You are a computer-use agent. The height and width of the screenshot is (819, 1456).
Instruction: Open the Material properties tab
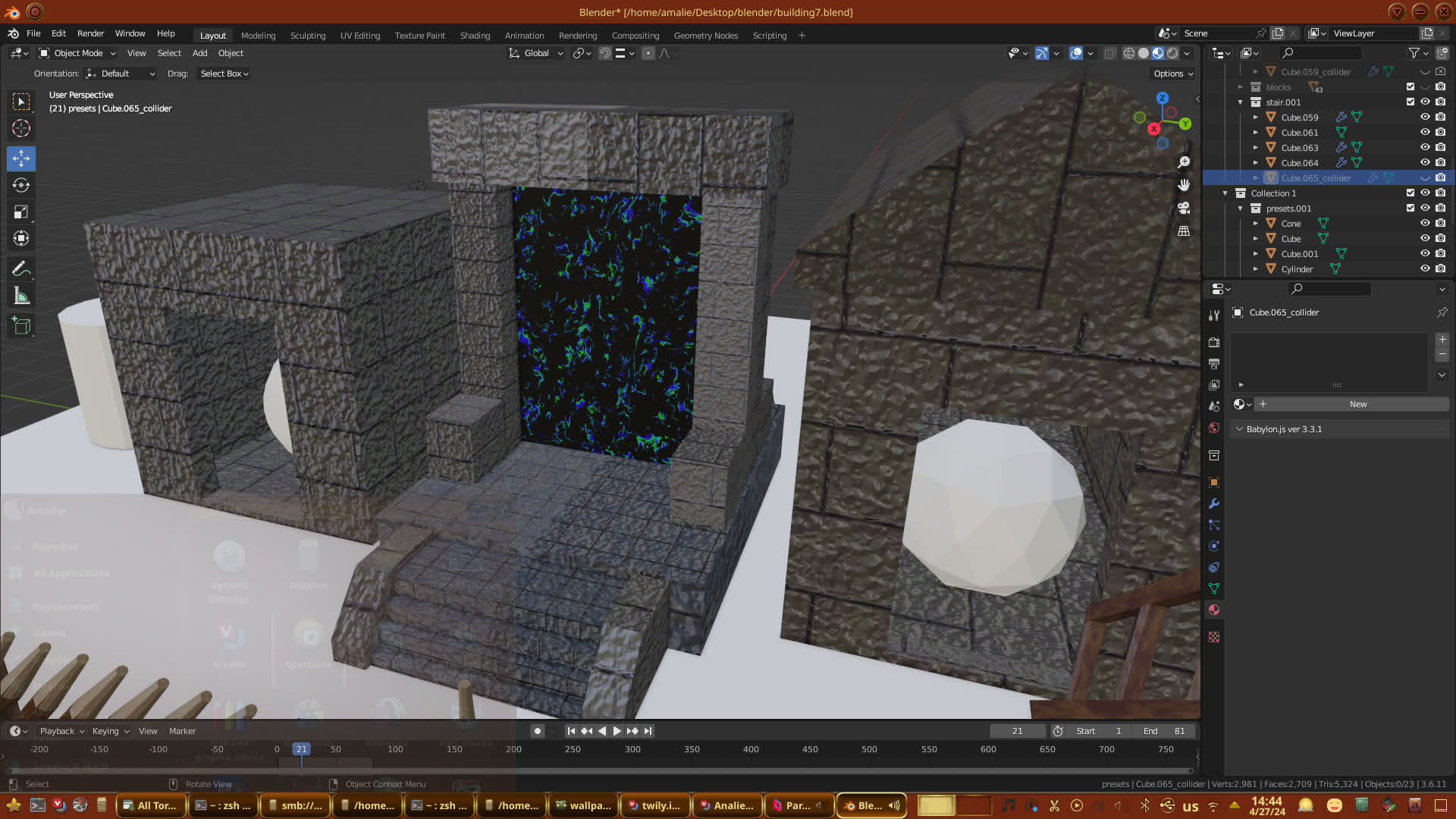(1214, 610)
